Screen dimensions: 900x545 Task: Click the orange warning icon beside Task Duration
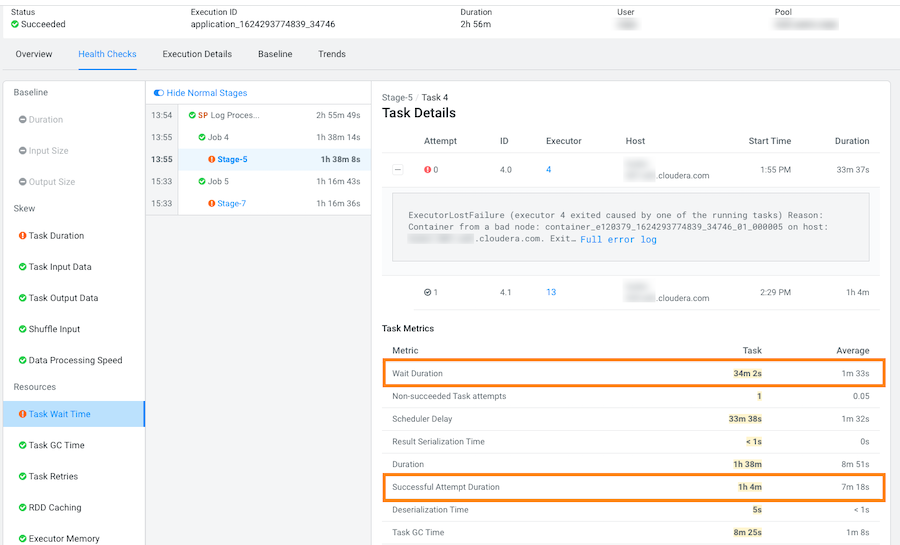(22, 236)
